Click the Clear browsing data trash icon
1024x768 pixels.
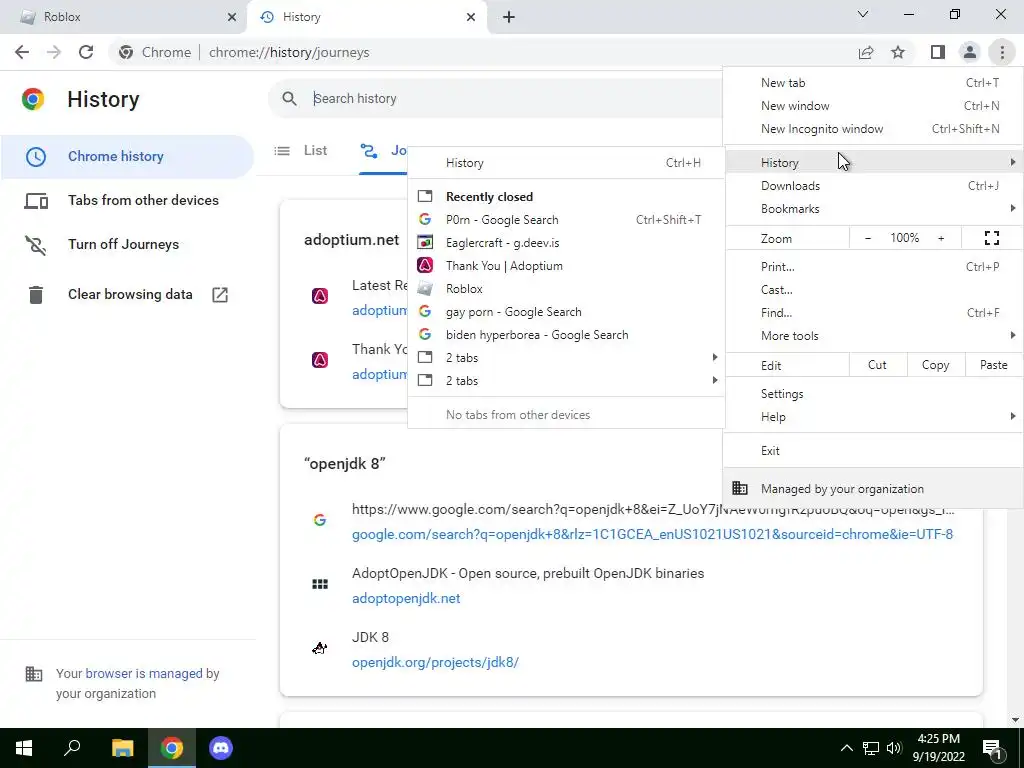click(36, 295)
